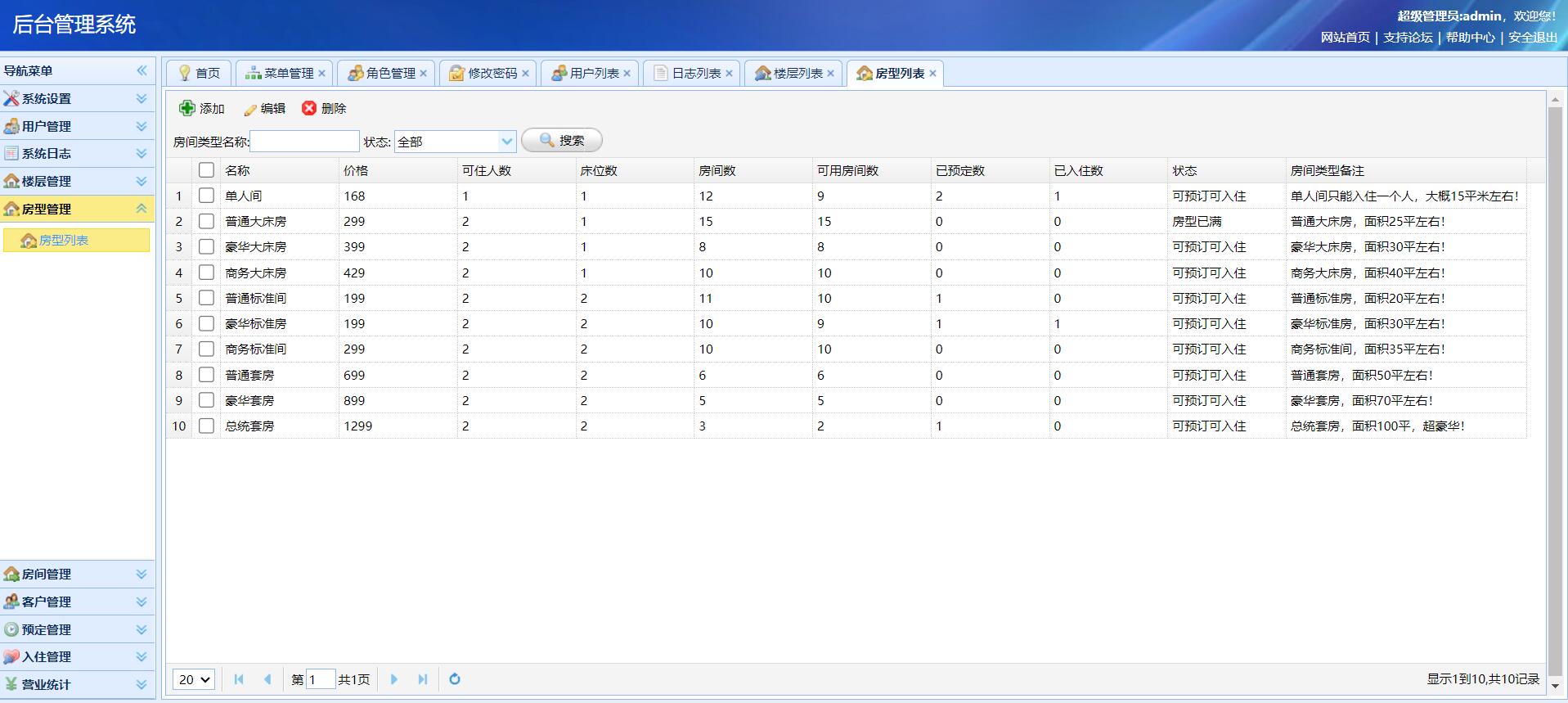This screenshot has height=703, width=1568.
Task: Click the 安全退出 logout link
Action: 1533,37
